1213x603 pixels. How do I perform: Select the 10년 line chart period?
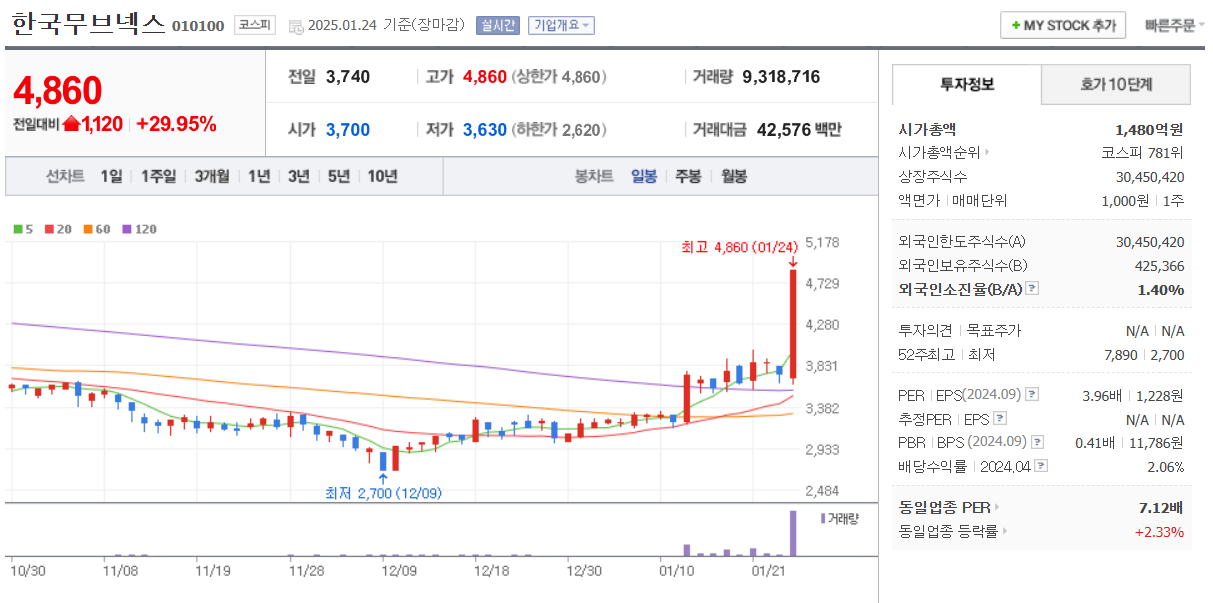click(382, 176)
